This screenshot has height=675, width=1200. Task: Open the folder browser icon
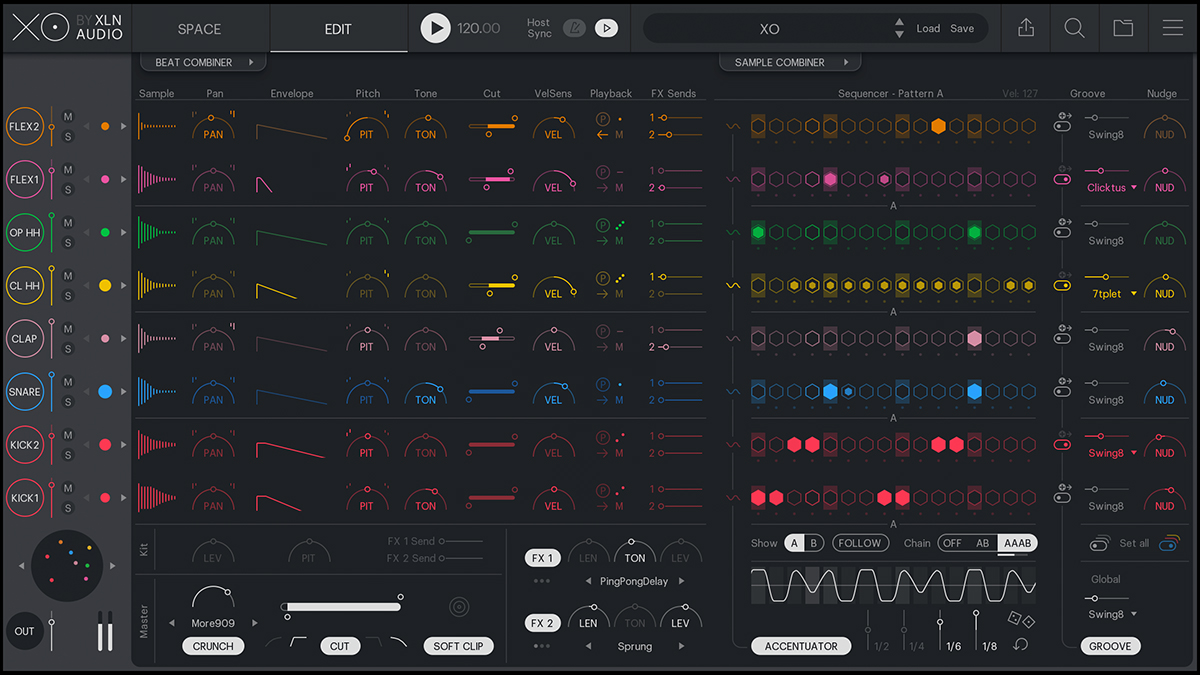pyautogui.click(x=1123, y=28)
